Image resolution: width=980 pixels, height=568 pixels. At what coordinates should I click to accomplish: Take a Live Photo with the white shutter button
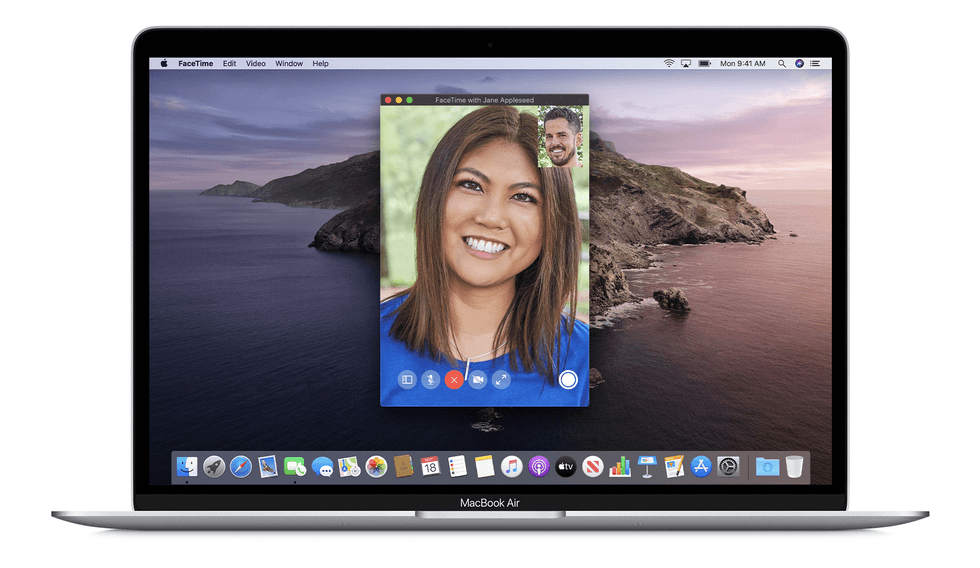568,379
